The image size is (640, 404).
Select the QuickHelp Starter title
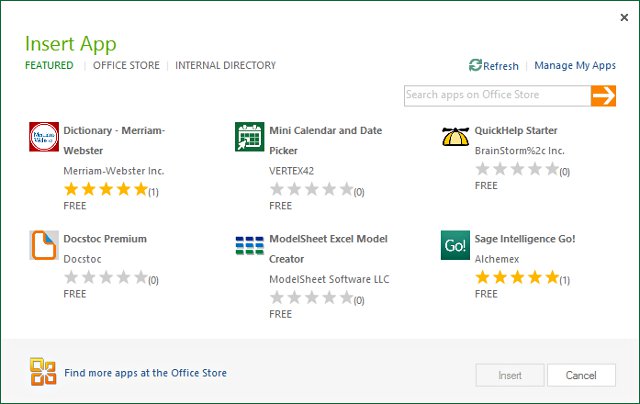tap(516, 131)
